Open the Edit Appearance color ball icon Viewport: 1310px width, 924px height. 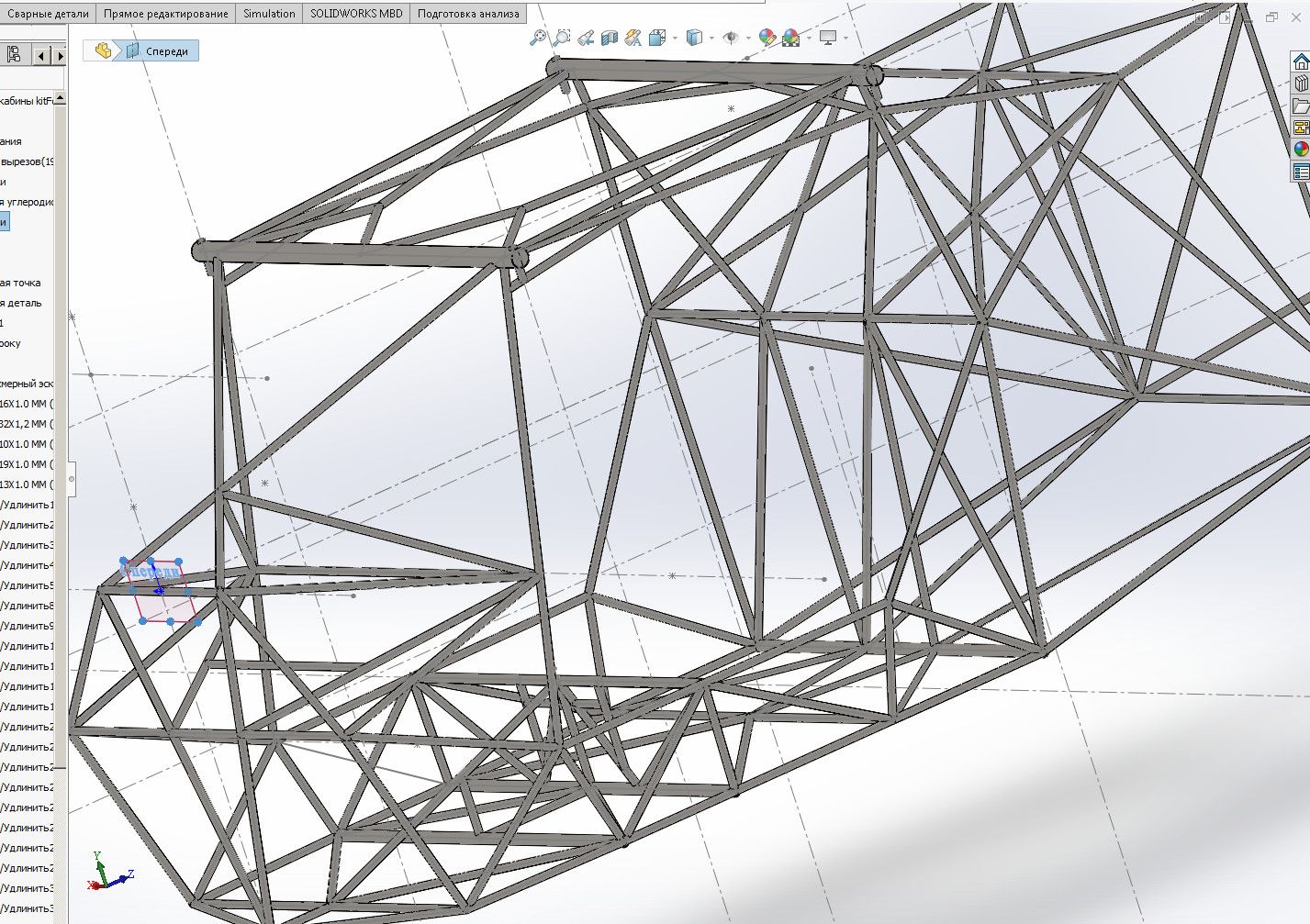[767, 38]
